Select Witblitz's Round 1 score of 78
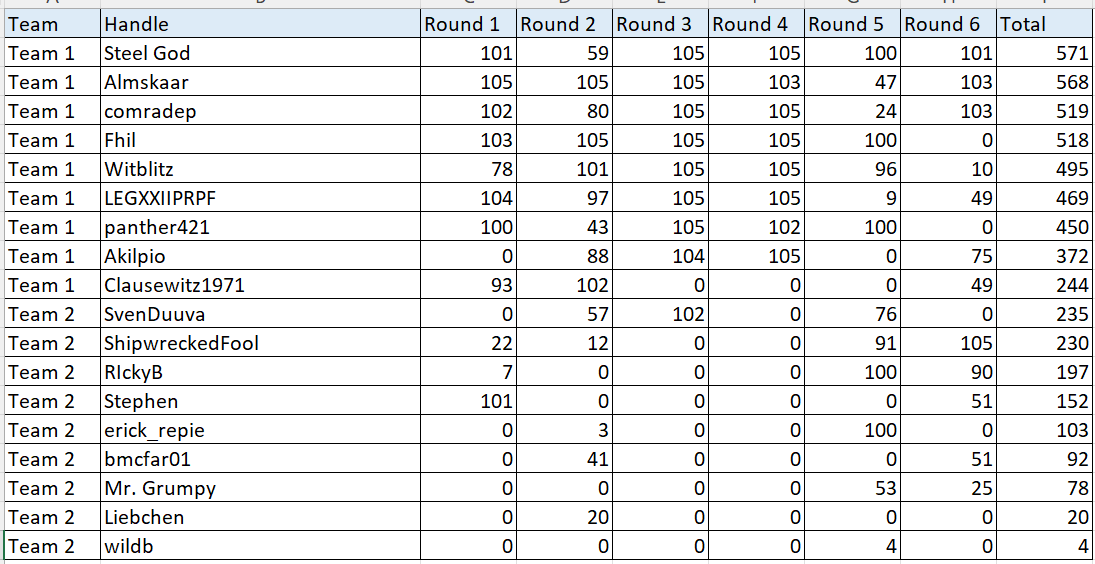Screen dimensions: 1095x564 tap(469, 169)
